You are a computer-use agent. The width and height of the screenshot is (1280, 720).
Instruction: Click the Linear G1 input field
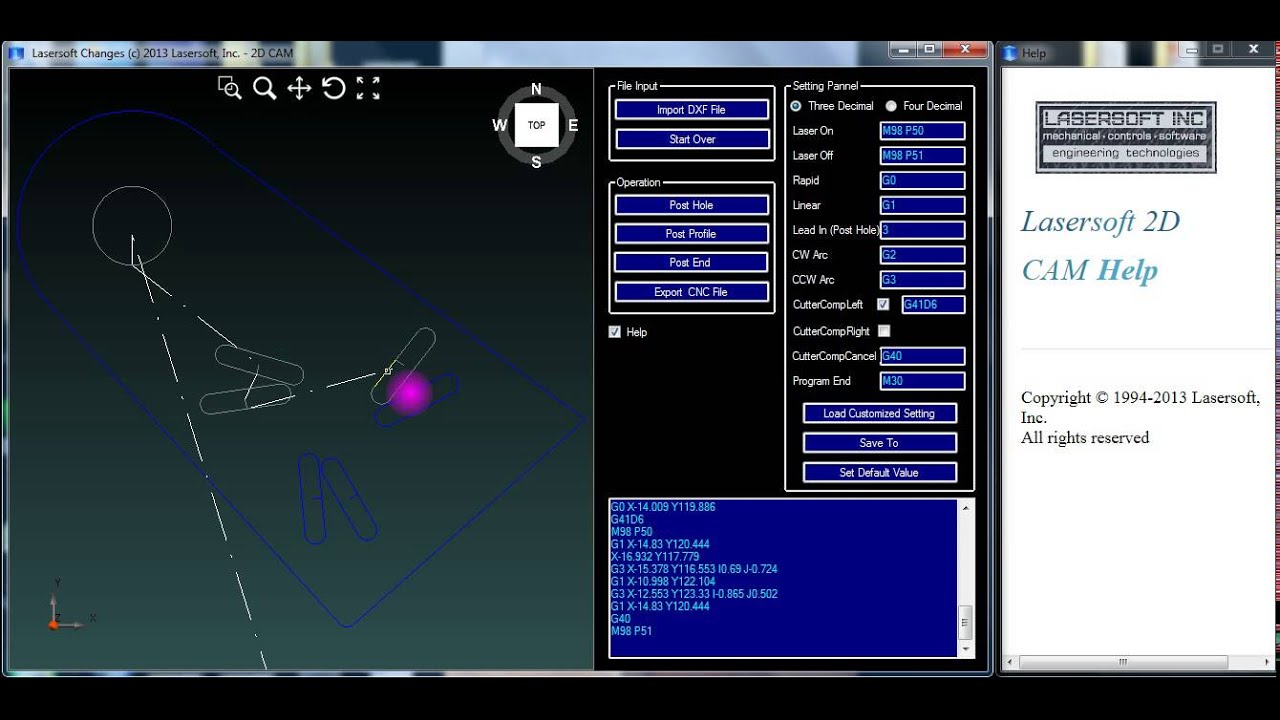point(922,206)
